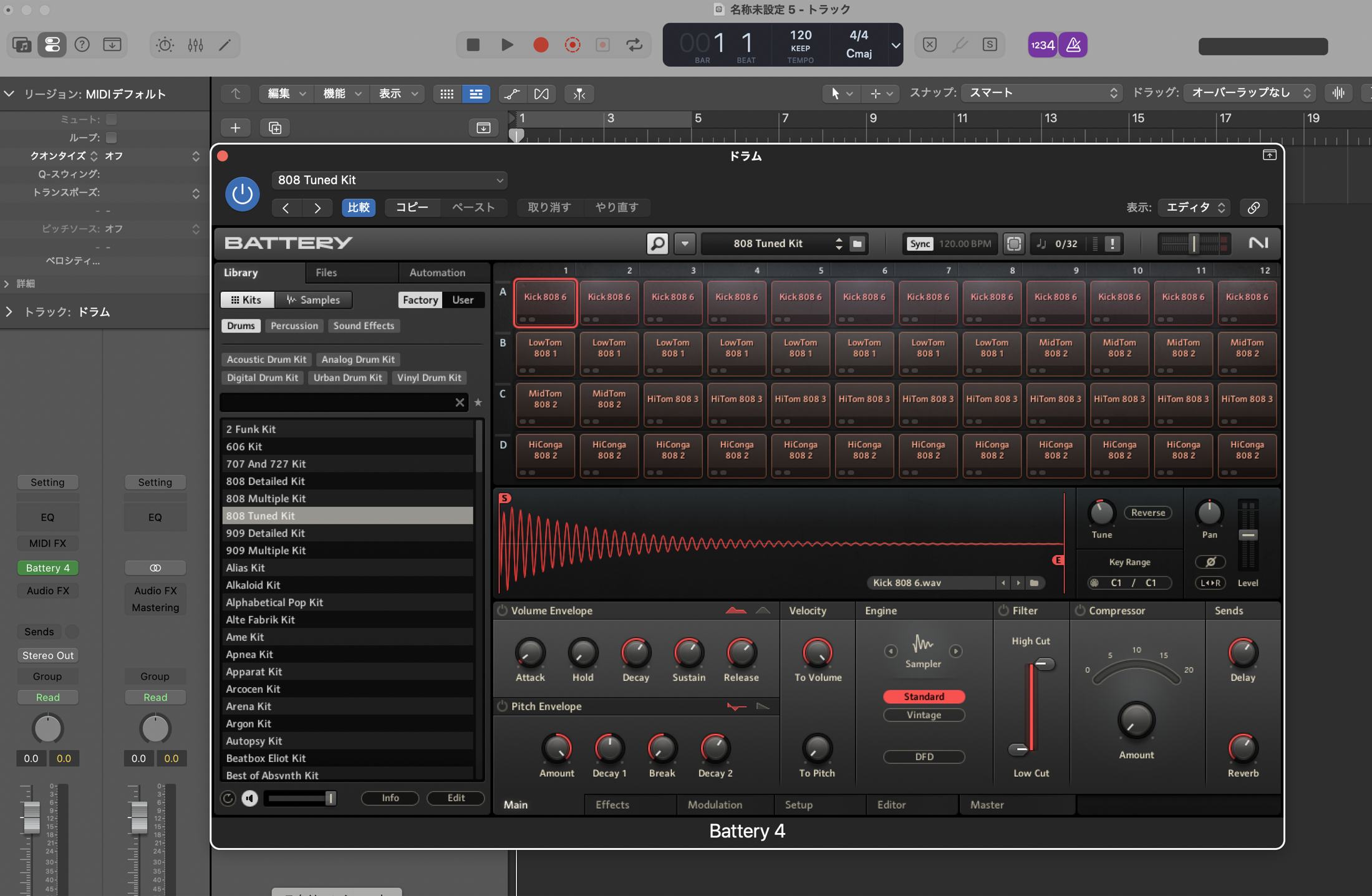Click the ペースト button
The height and width of the screenshot is (896, 1372).
473,208
